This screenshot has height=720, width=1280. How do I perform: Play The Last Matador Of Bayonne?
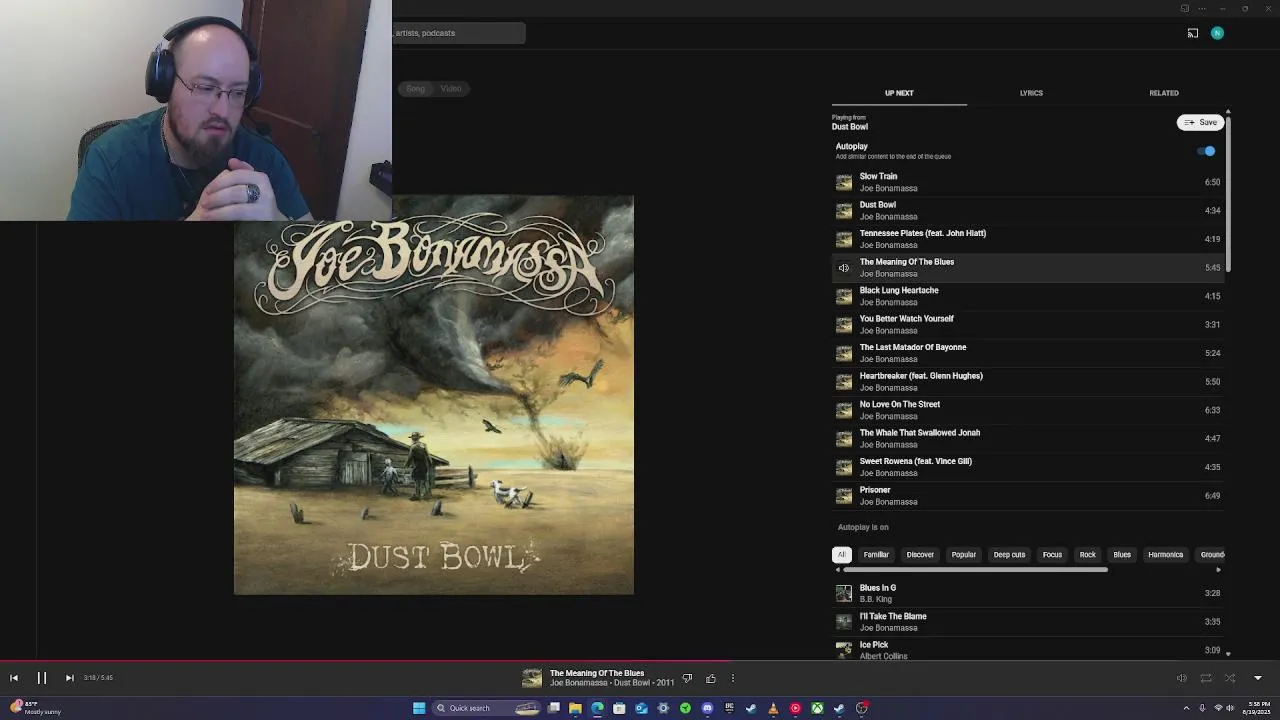[x=1028, y=353]
